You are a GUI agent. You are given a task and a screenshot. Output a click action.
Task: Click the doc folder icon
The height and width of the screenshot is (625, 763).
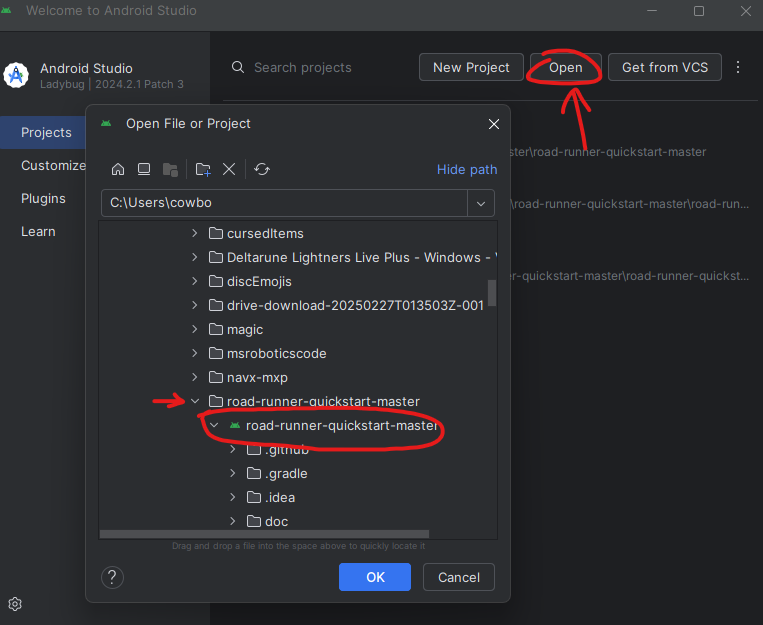tap(254, 521)
